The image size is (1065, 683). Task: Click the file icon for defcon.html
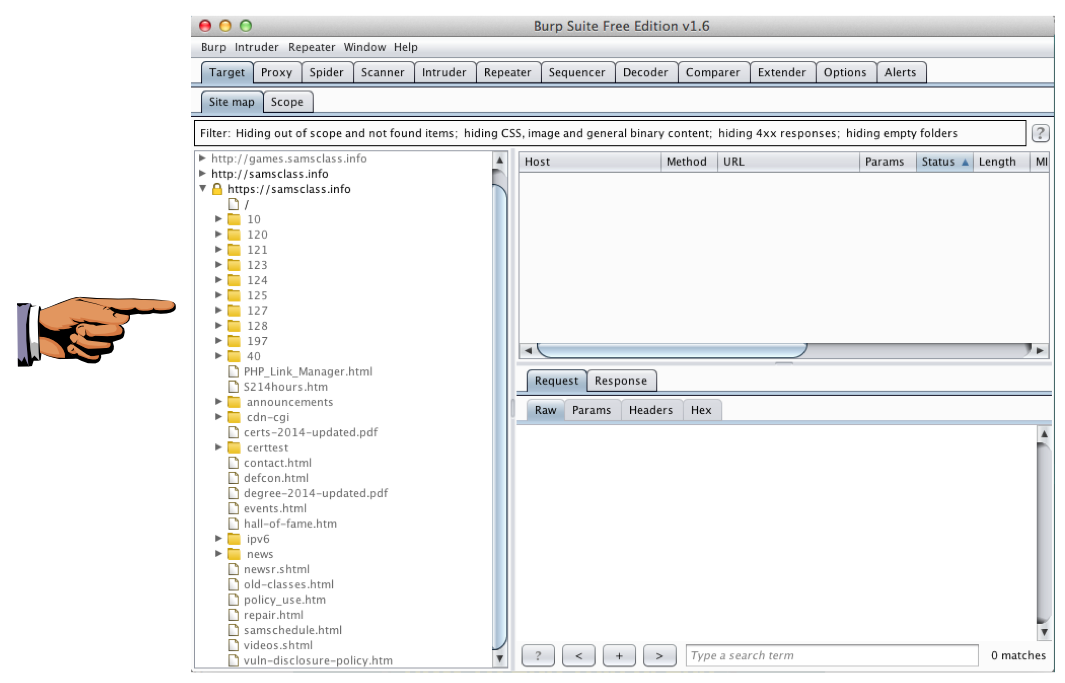233,478
